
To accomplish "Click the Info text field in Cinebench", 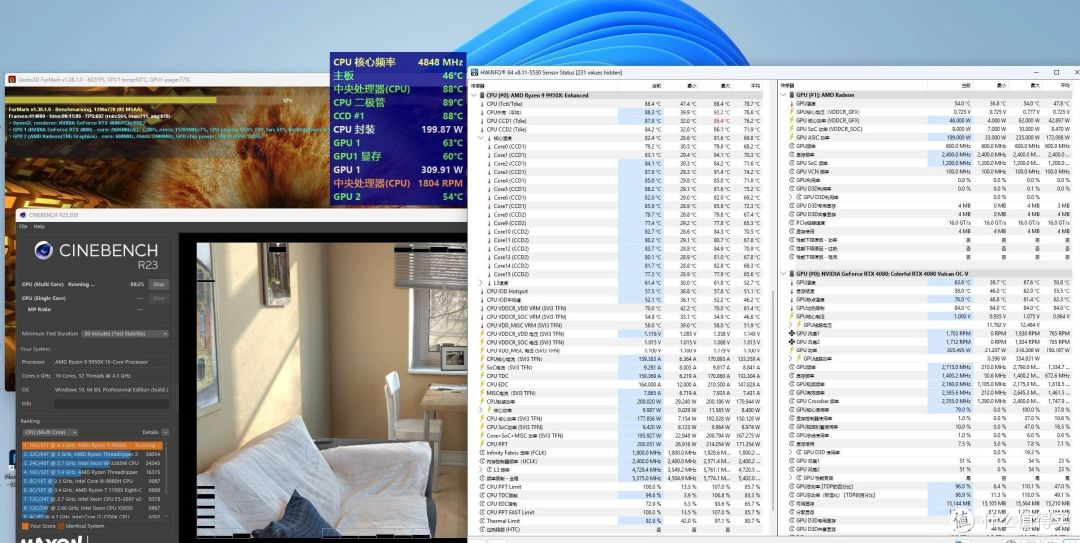I will (x=109, y=404).
